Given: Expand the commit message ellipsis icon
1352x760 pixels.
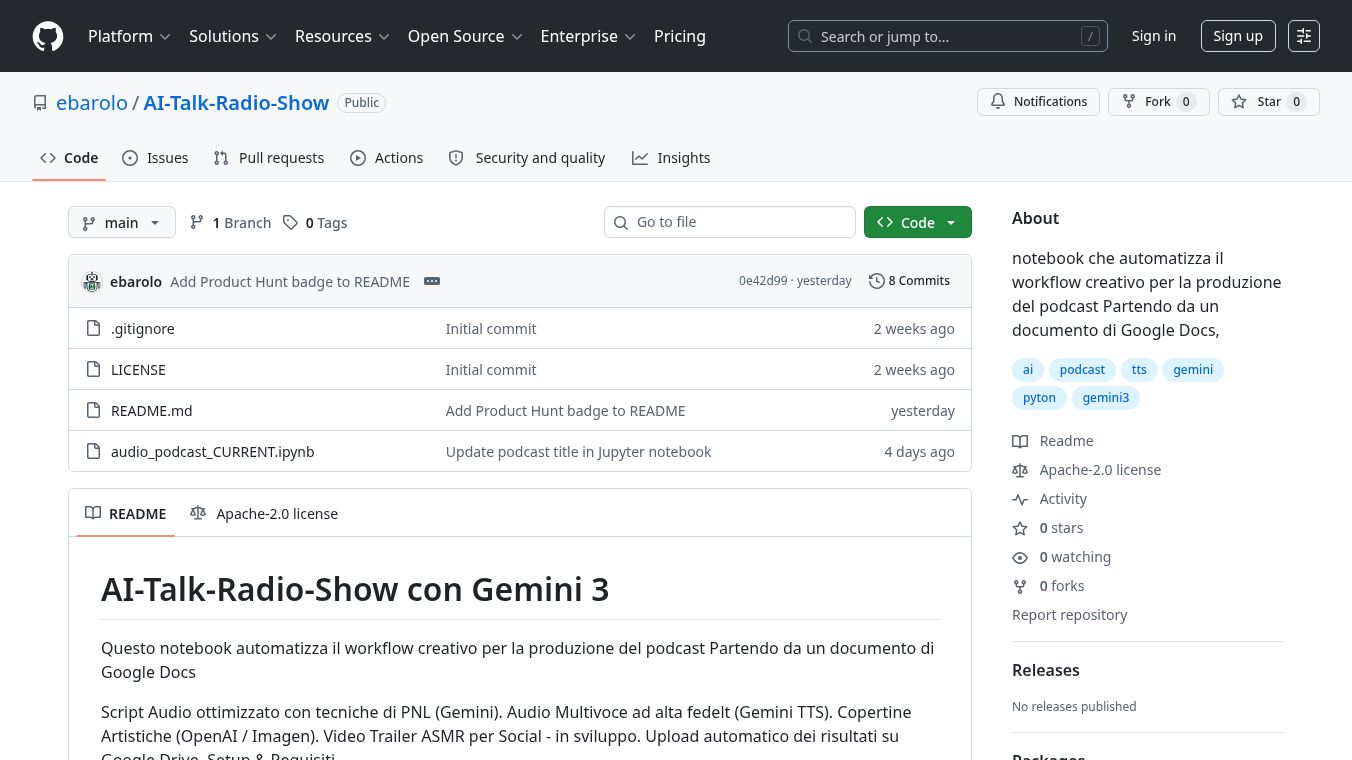Looking at the screenshot, I should [x=432, y=281].
